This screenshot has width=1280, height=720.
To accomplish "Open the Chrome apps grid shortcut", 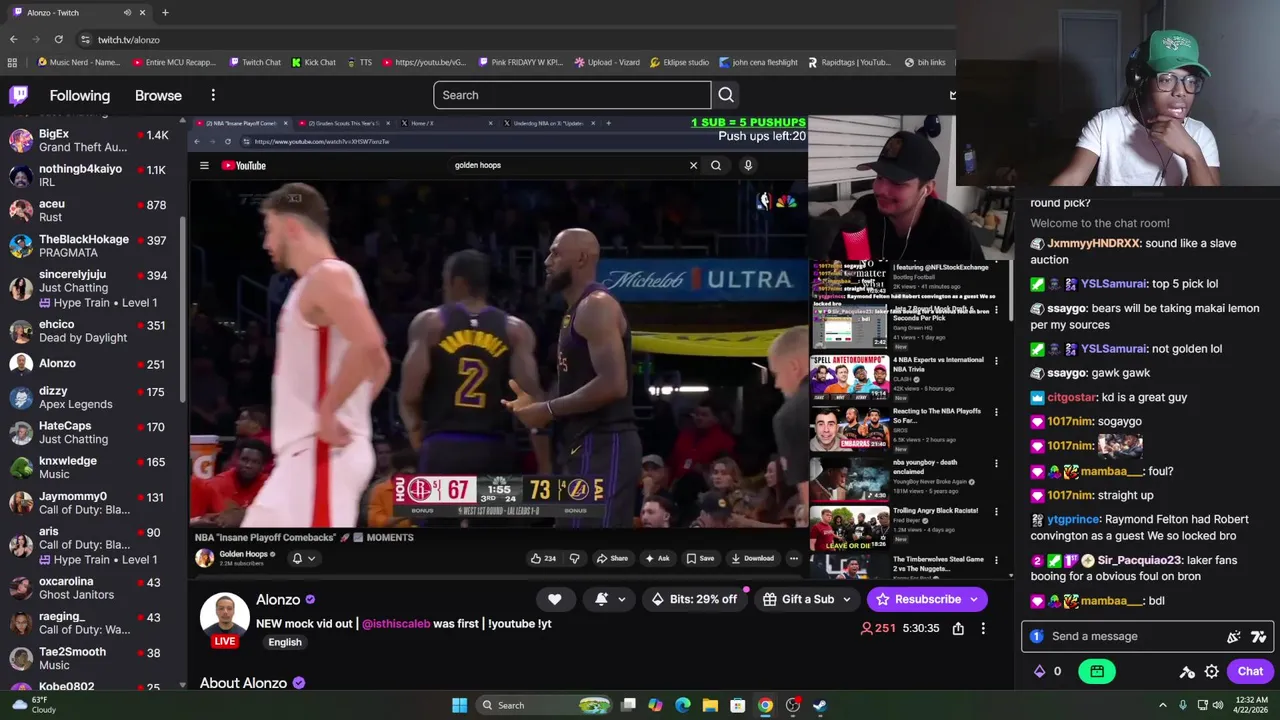I will point(12,63).
